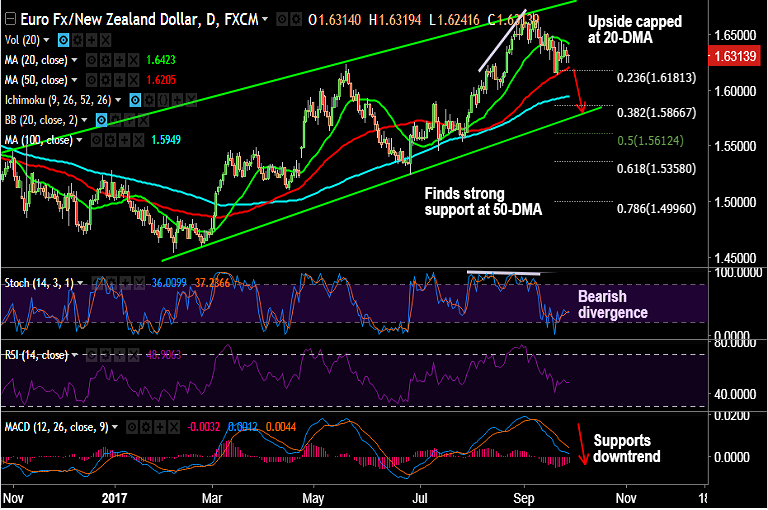This screenshot has height=510, width=768.
Task: Open MA (50, close) settings gear
Action: [x=105, y=80]
